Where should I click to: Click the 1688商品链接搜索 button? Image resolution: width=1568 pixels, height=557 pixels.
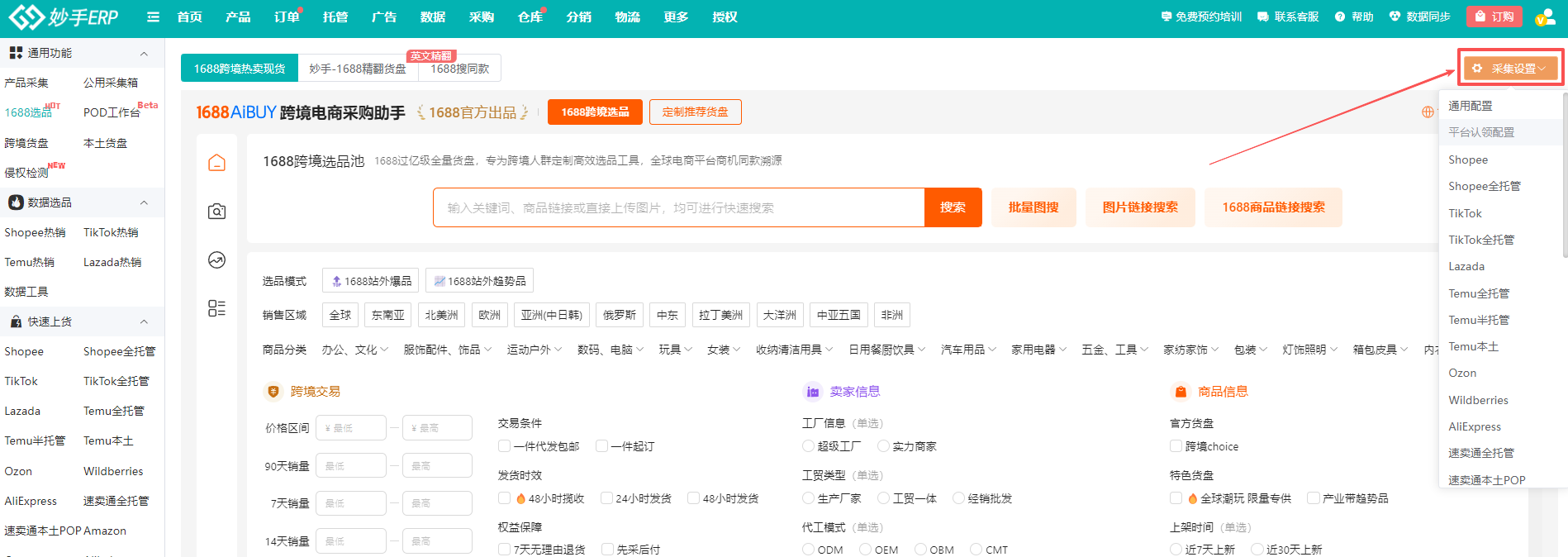tap(1273, 207)
